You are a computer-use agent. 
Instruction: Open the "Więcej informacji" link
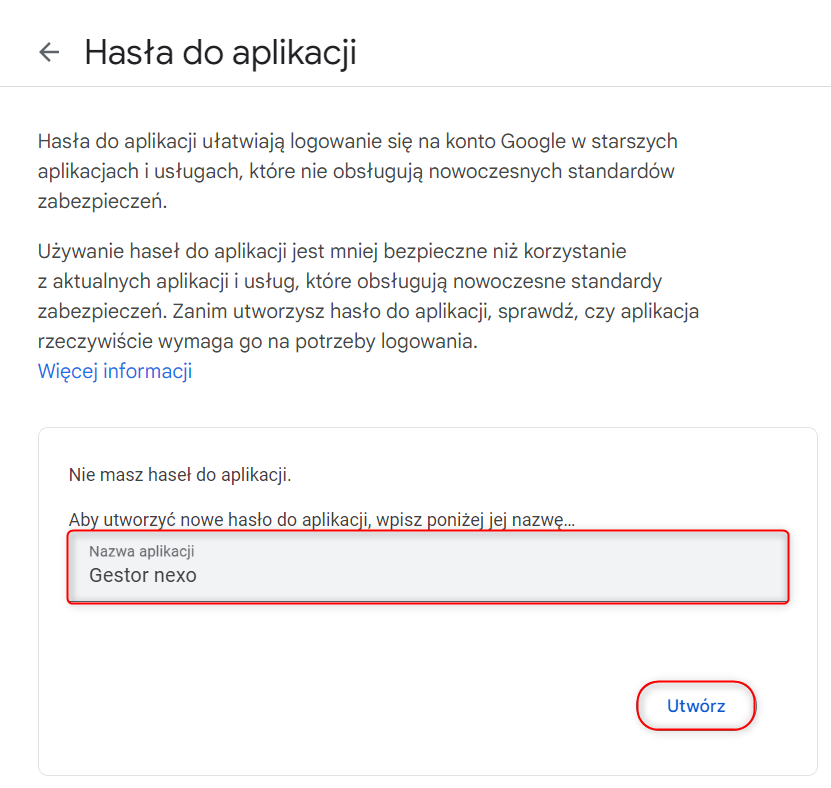coord(114,372)
